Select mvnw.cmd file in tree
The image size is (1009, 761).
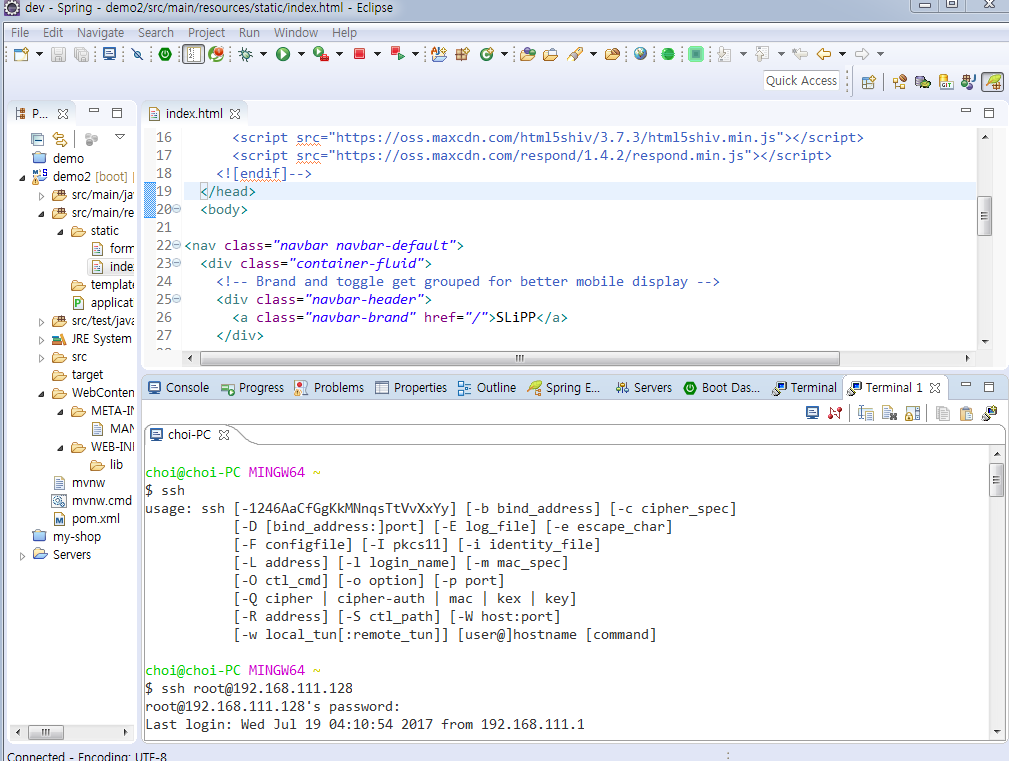click(x=101, y=501)
